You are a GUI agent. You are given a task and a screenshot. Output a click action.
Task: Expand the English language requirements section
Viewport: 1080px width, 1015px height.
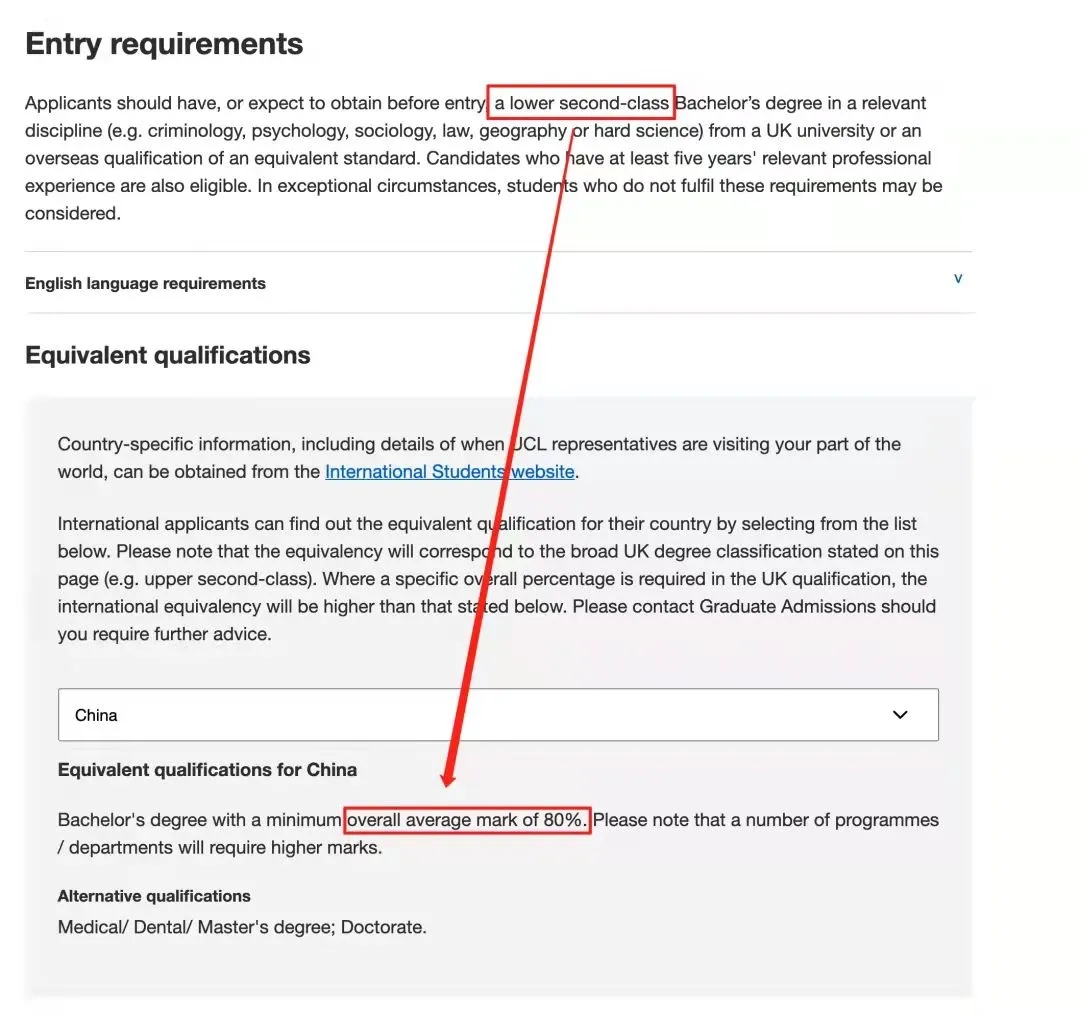(499, 283)
